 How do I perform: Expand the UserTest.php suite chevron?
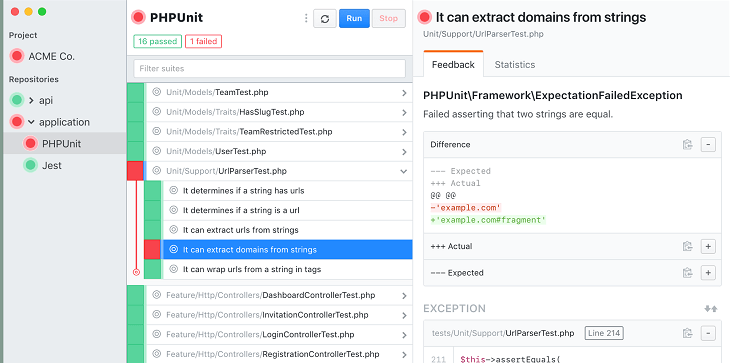tap(404, 152)
